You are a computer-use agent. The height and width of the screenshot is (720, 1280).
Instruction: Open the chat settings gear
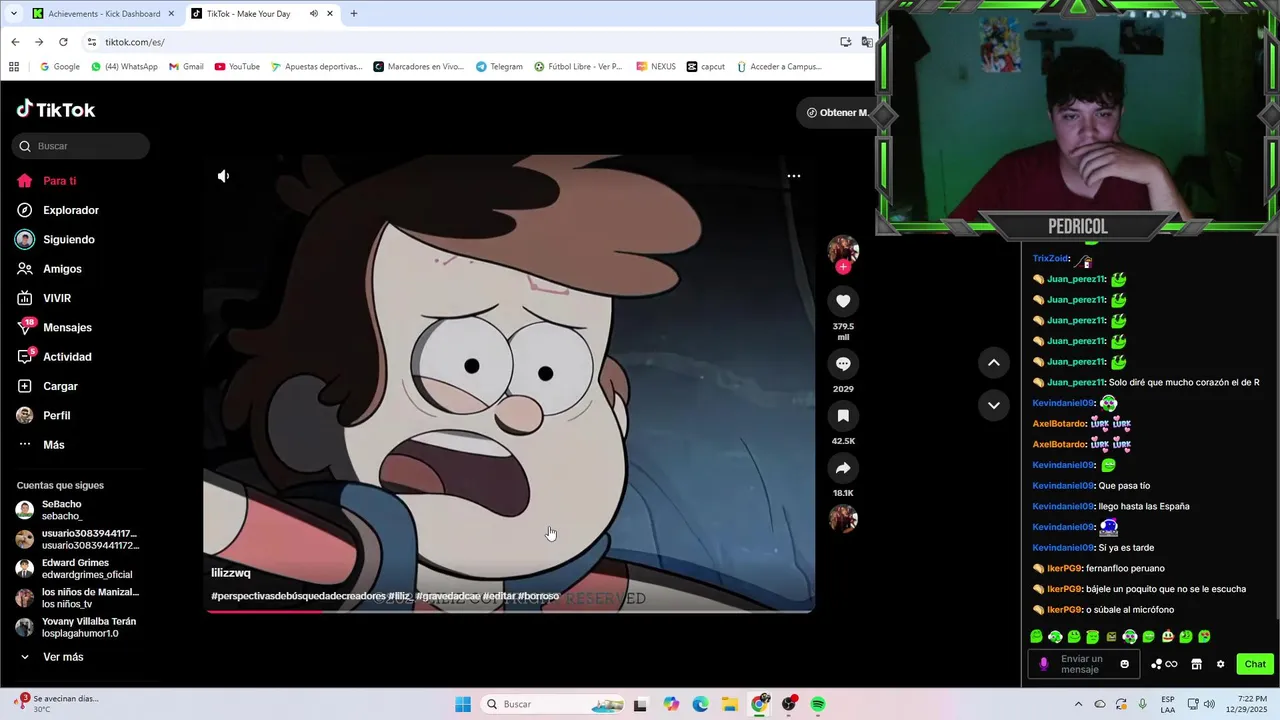[1220, 664]
